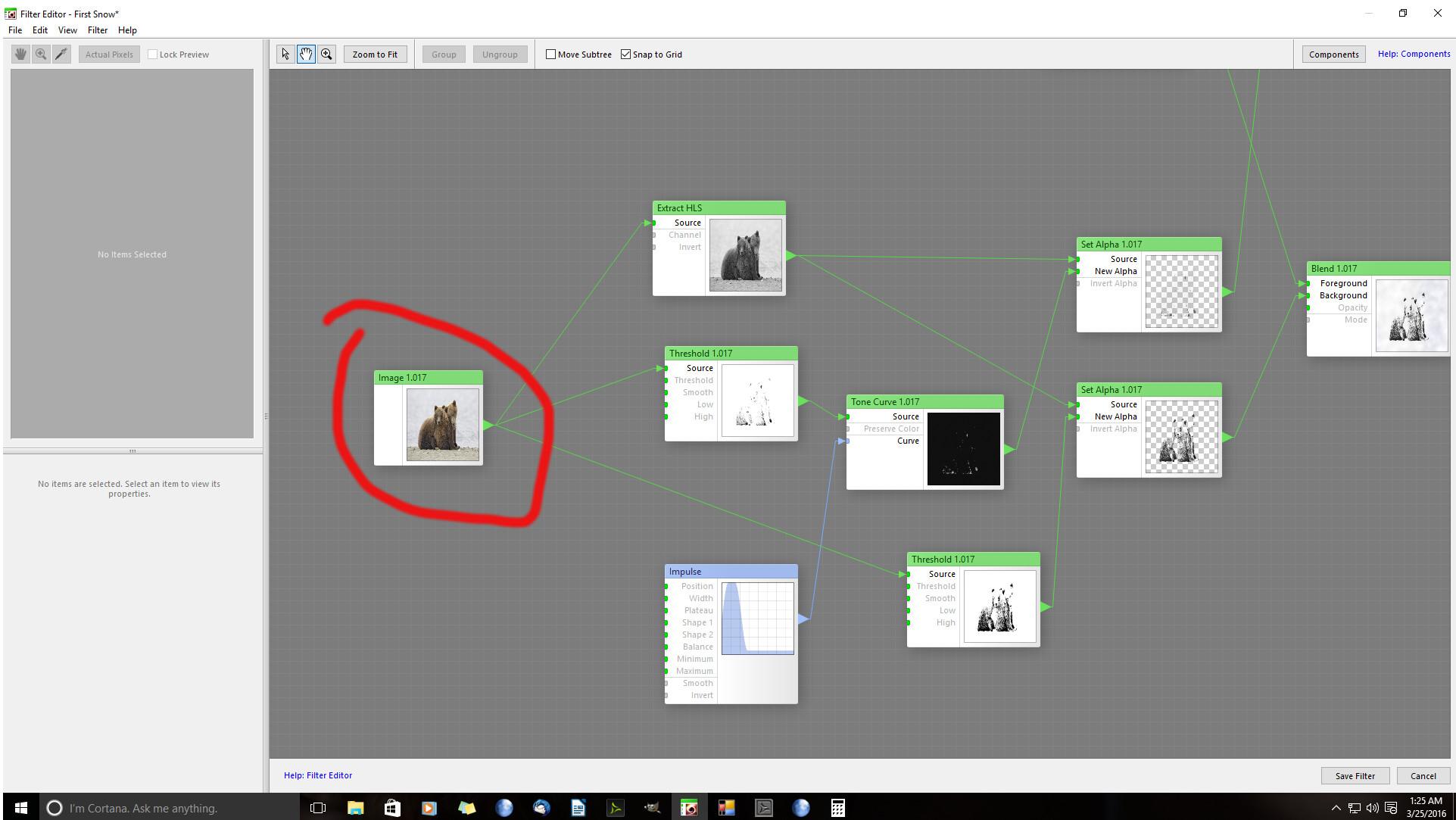Screen dimensions: 1456x820
Task: Click the Zoom to Fit button
Action: click(x=375, y=55)
